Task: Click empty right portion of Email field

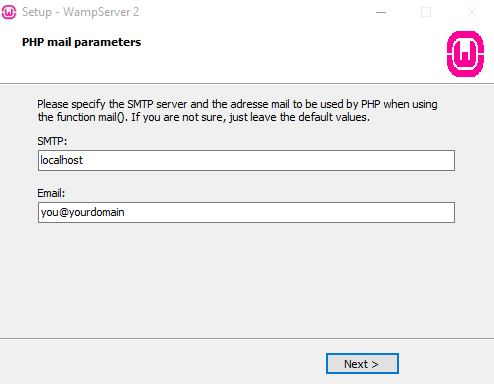Action: tap(300, 212)
